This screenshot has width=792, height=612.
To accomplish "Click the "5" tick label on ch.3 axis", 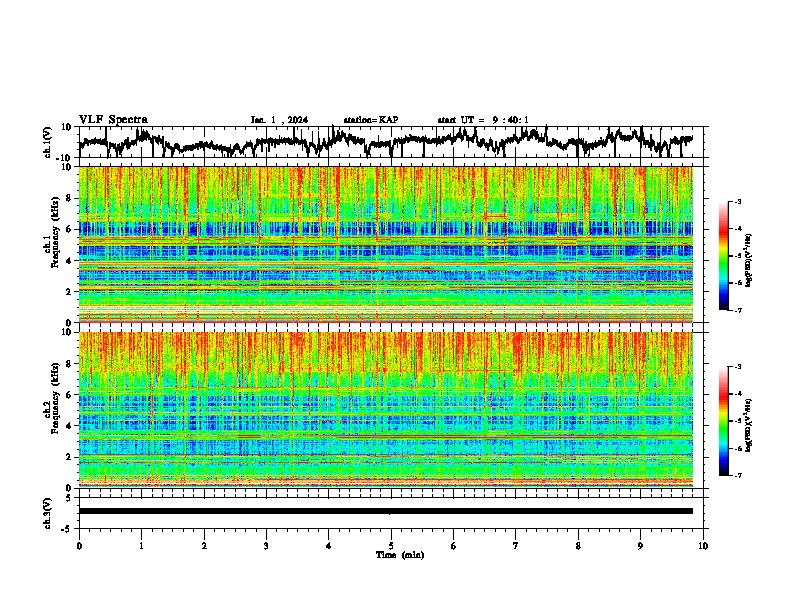I will coord(68,498).
